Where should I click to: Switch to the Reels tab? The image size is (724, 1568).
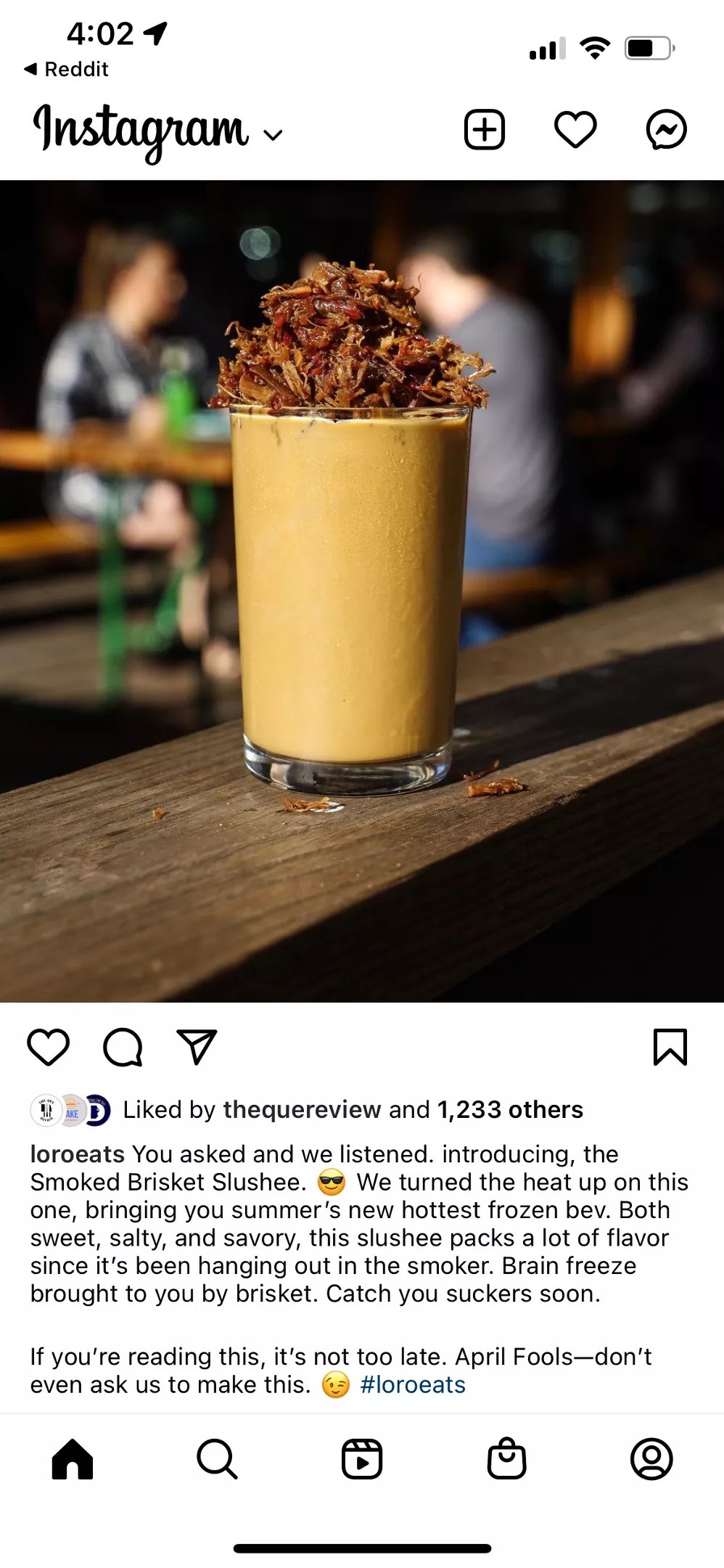(362, 1459)
